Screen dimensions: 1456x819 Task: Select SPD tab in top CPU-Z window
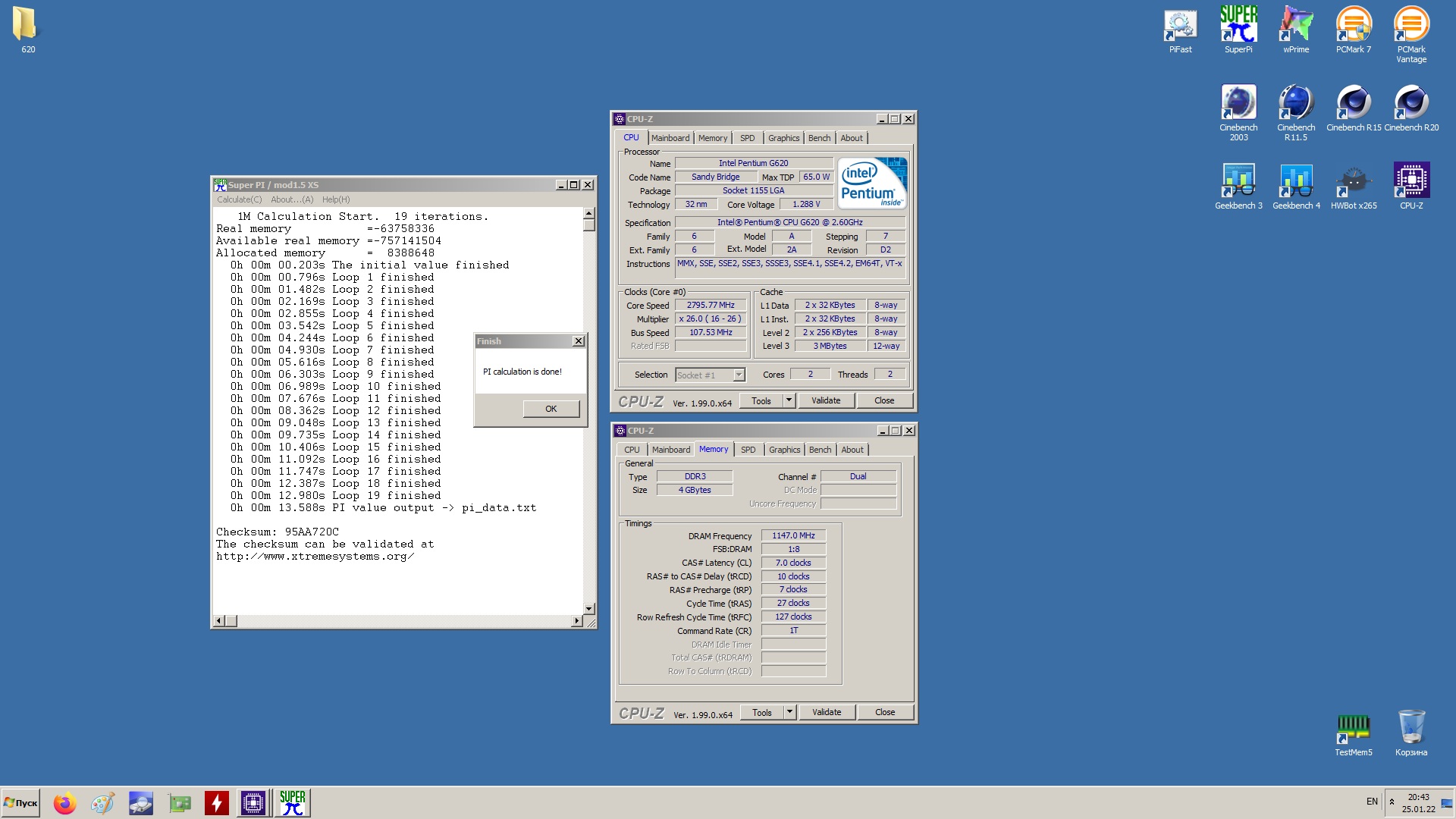pos(748,138)
